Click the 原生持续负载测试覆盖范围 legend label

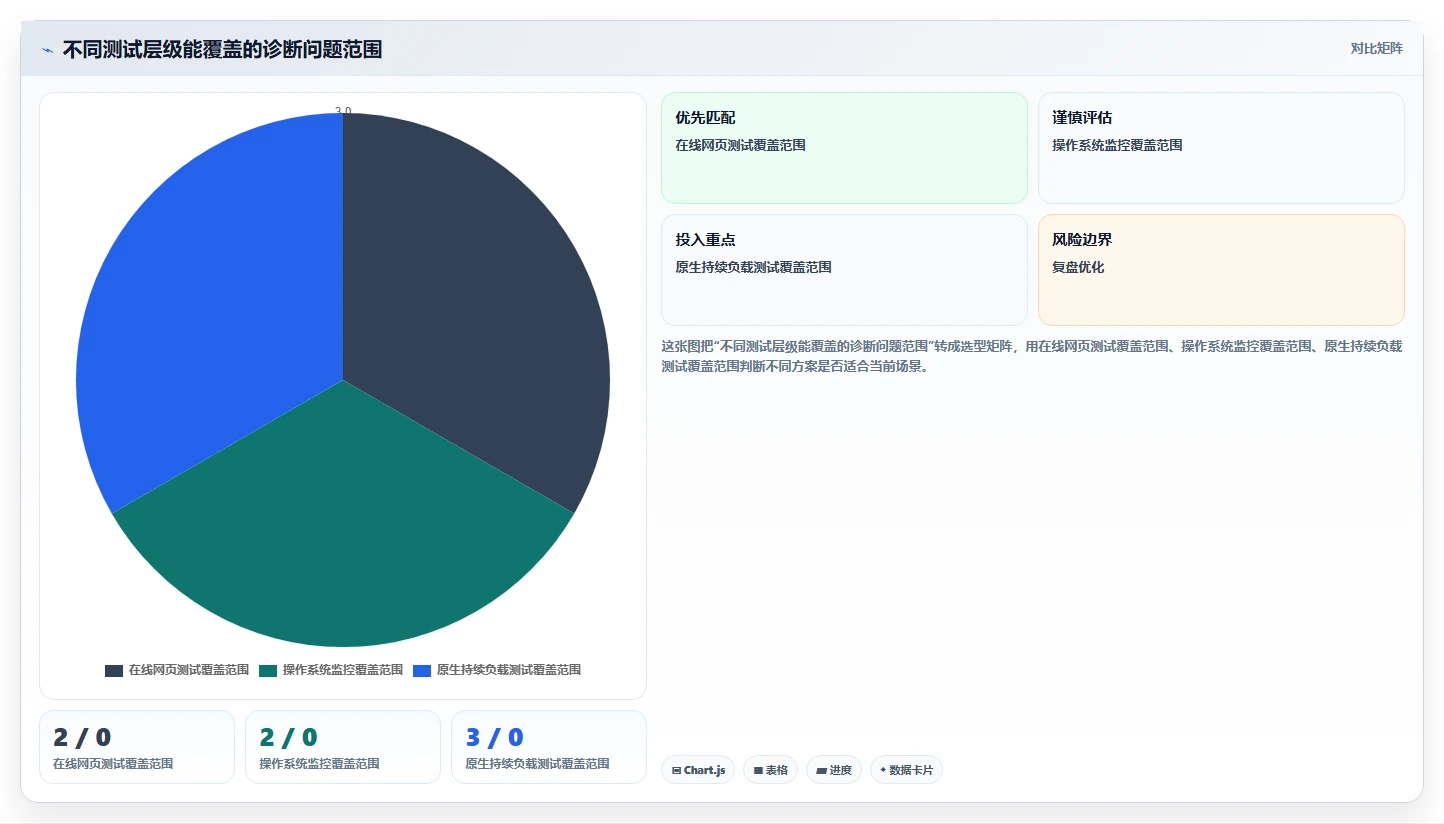click(509, 670)
